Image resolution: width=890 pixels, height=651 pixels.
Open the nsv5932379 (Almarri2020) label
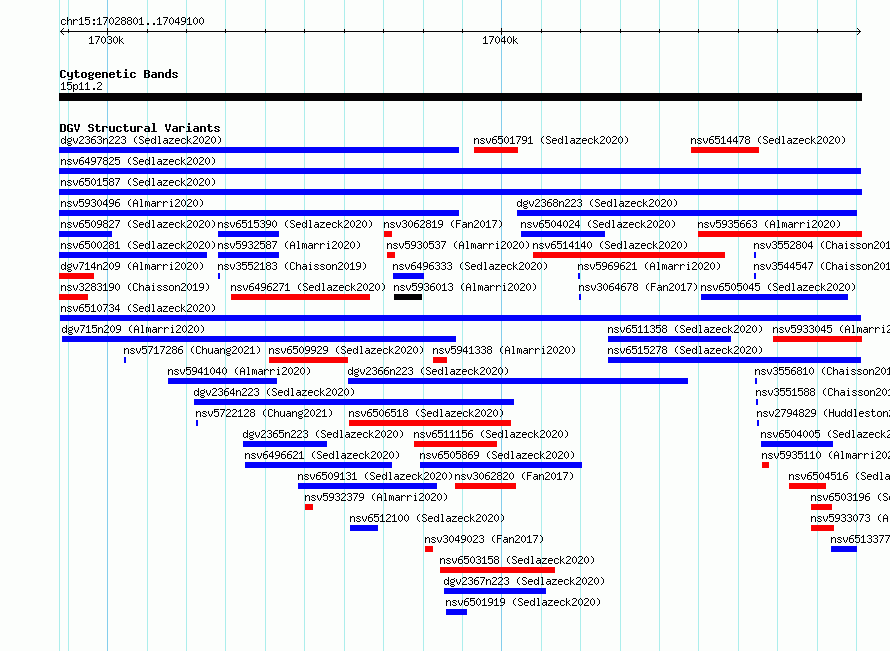(376, 497)
